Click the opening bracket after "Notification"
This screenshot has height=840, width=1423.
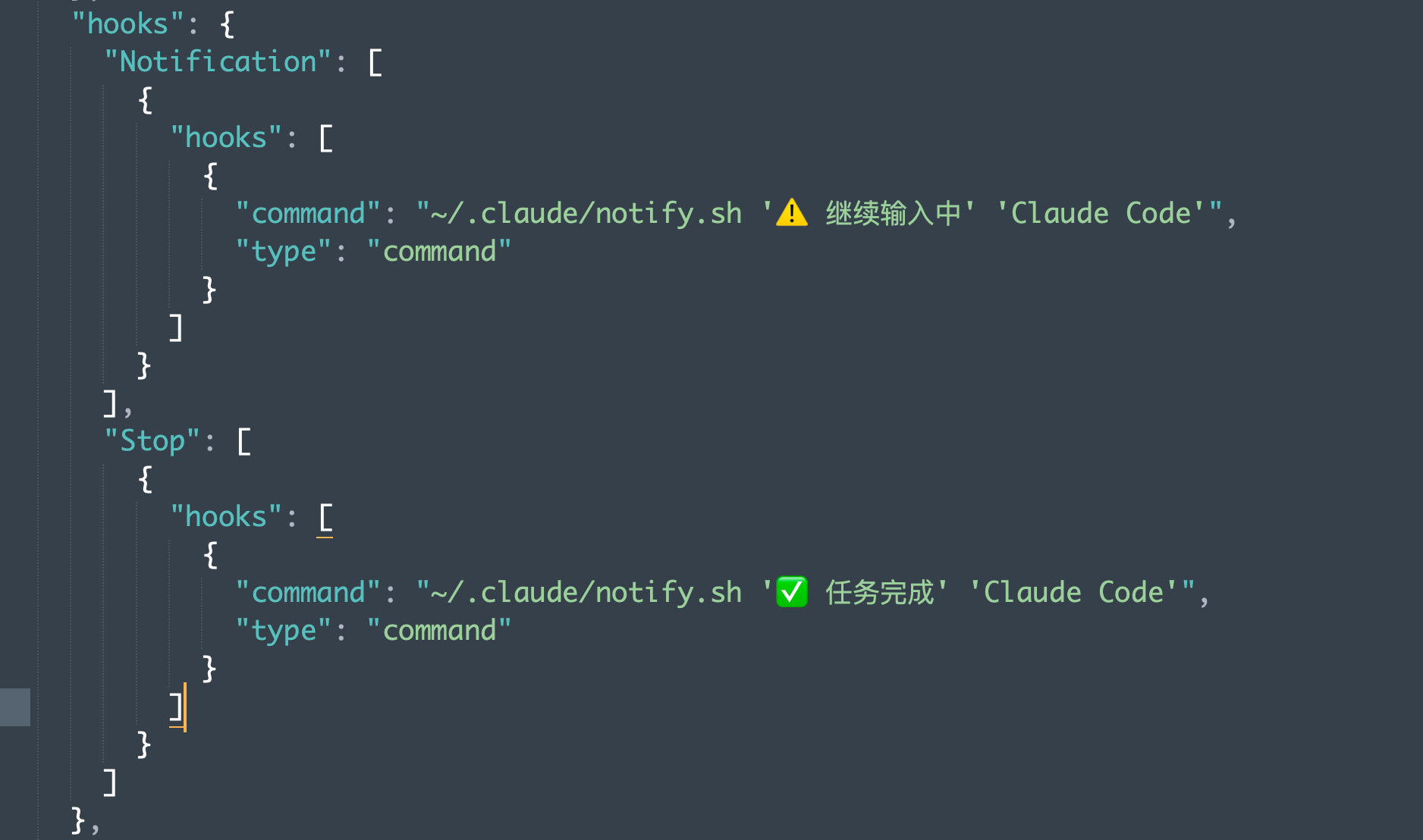(x=375, y=62)
